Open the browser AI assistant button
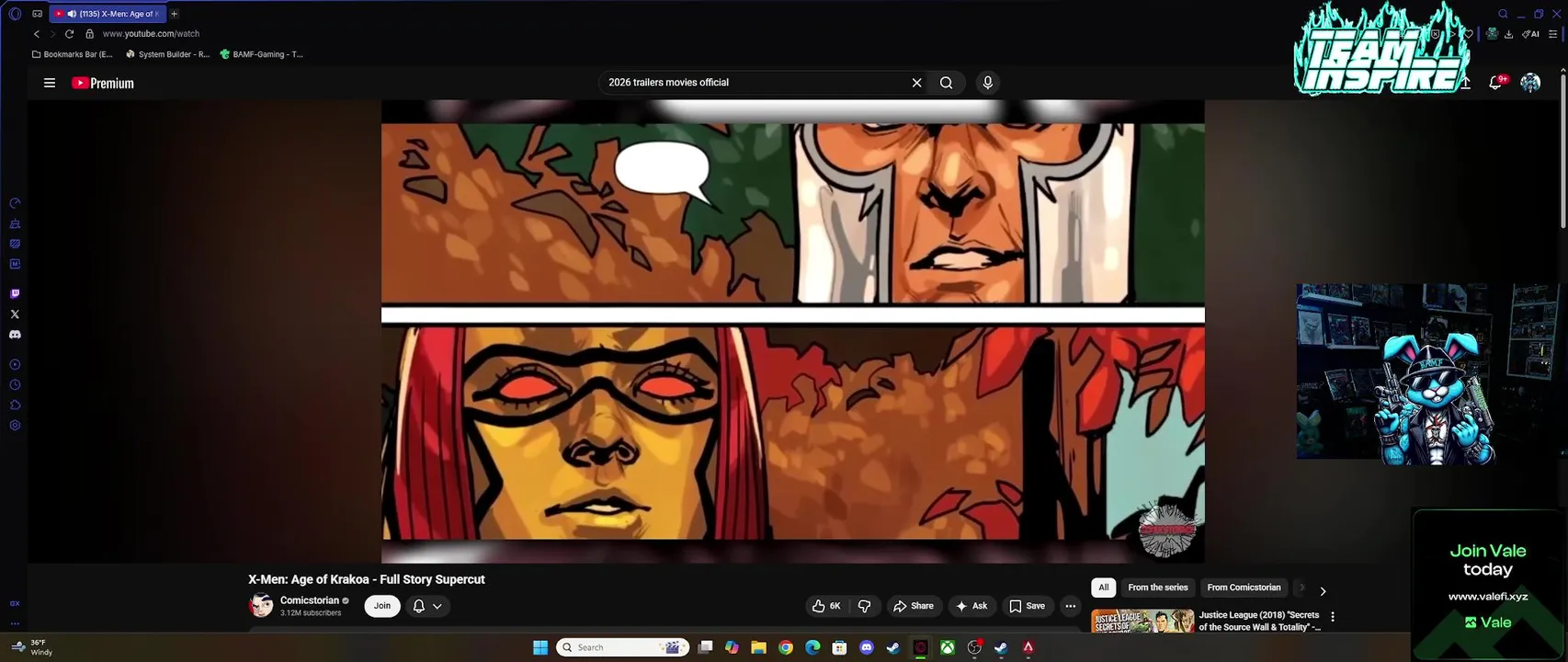1568x662 pixels. 1531,34
